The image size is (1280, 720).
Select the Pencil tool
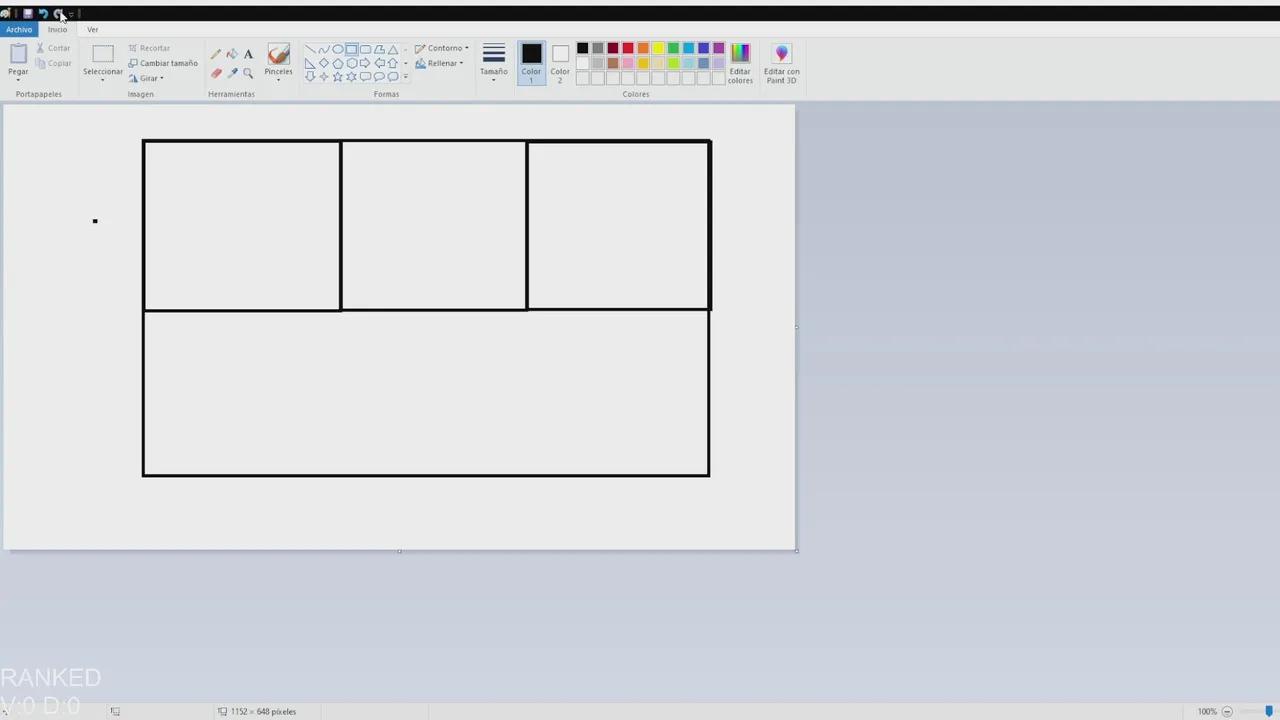pos(215,53)
